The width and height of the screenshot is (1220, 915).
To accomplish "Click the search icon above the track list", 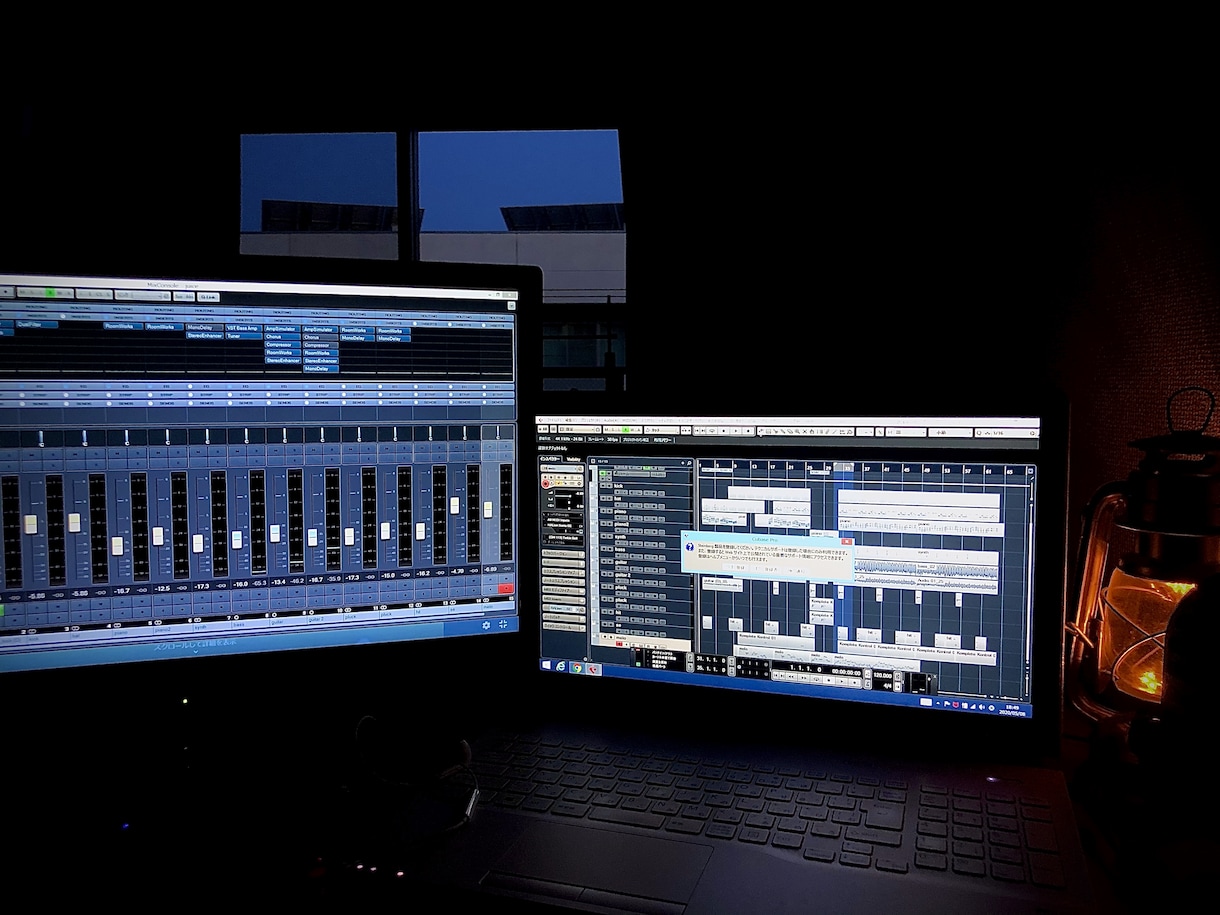I will tap(689, 463).
